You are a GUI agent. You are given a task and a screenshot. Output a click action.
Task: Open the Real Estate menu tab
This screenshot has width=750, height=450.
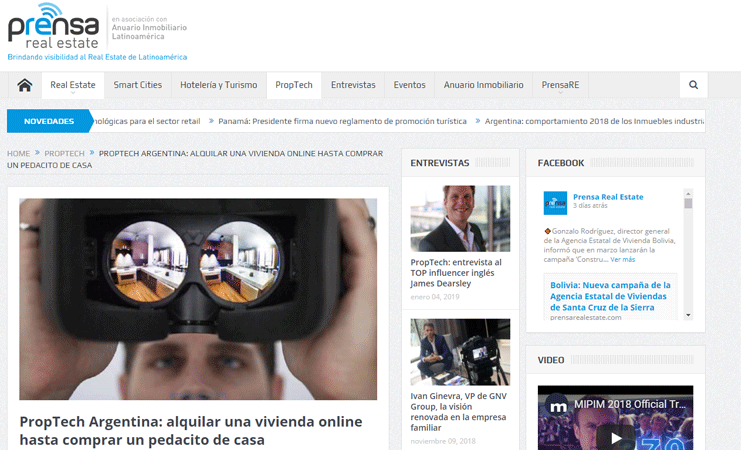pos(72,86)
